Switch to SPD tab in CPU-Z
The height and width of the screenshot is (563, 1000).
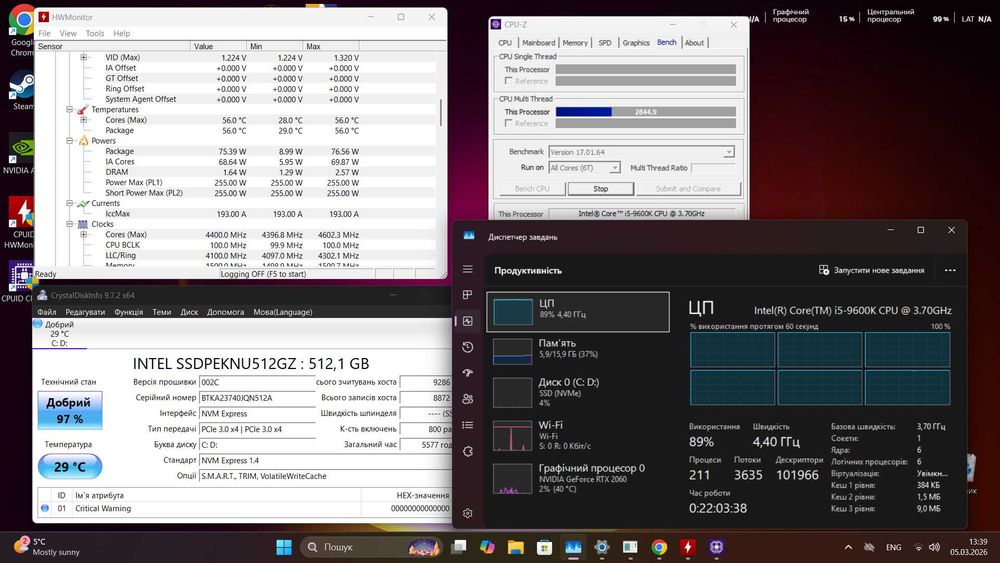605,43
